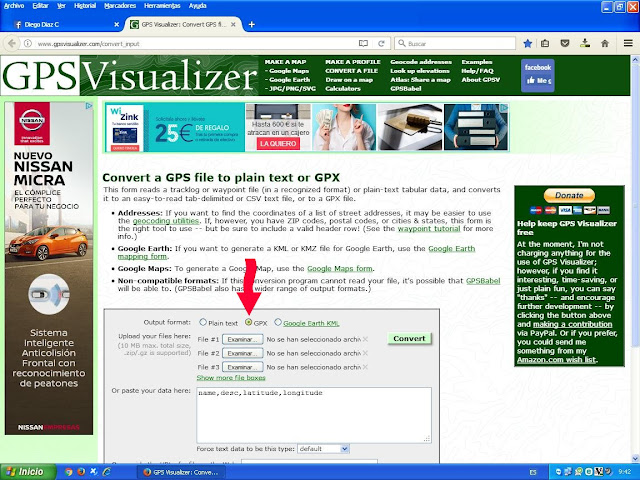Close the Diego Diaz C tab
The height and width of the screenshot is (480, 640).
tap(116, 24)
